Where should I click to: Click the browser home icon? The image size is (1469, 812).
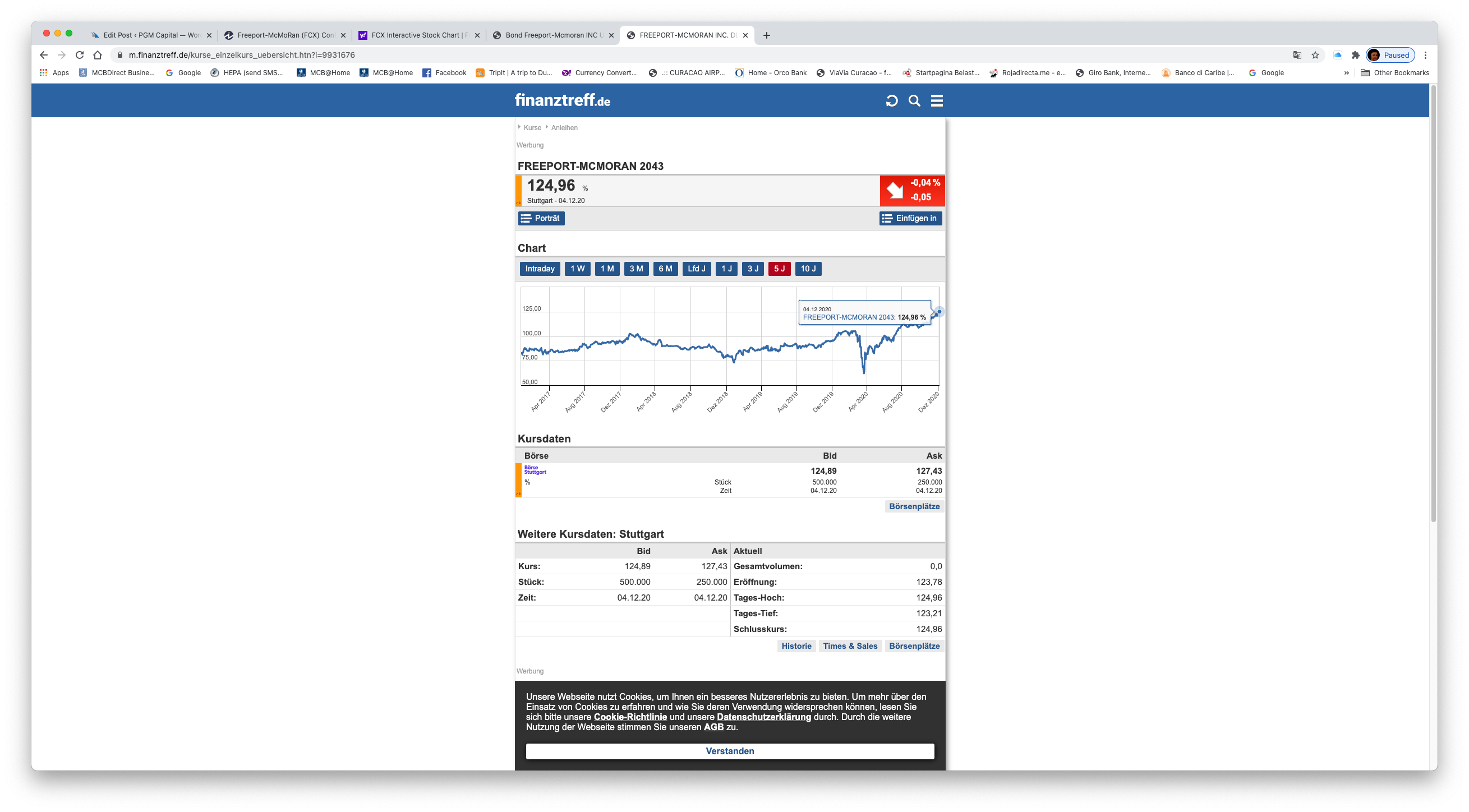(98, 55)
